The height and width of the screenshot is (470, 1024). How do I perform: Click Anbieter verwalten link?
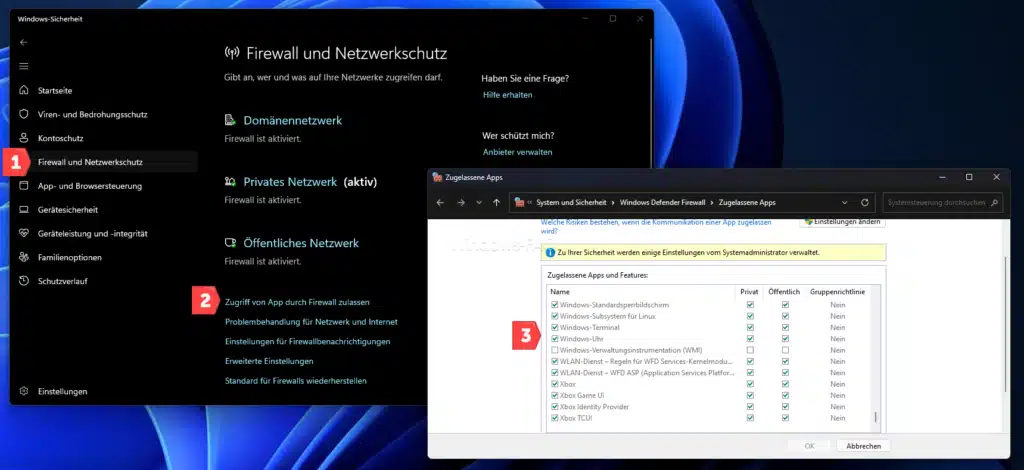[x=517, y=152]
